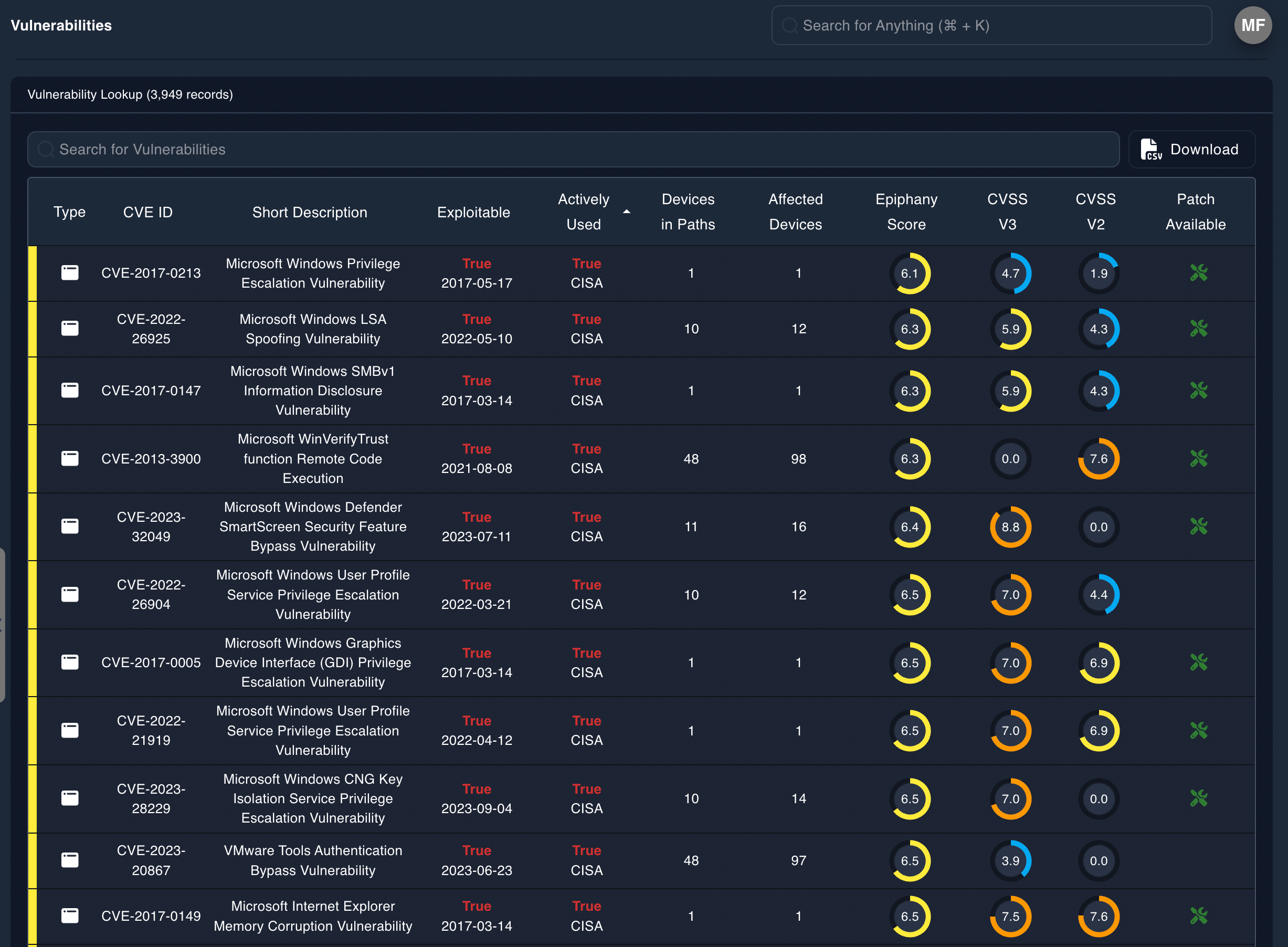This screenshot has height=947, width=1288.
Task: Select the Type icon on the CVE-2023-32049 row
Action: (69, 526)
